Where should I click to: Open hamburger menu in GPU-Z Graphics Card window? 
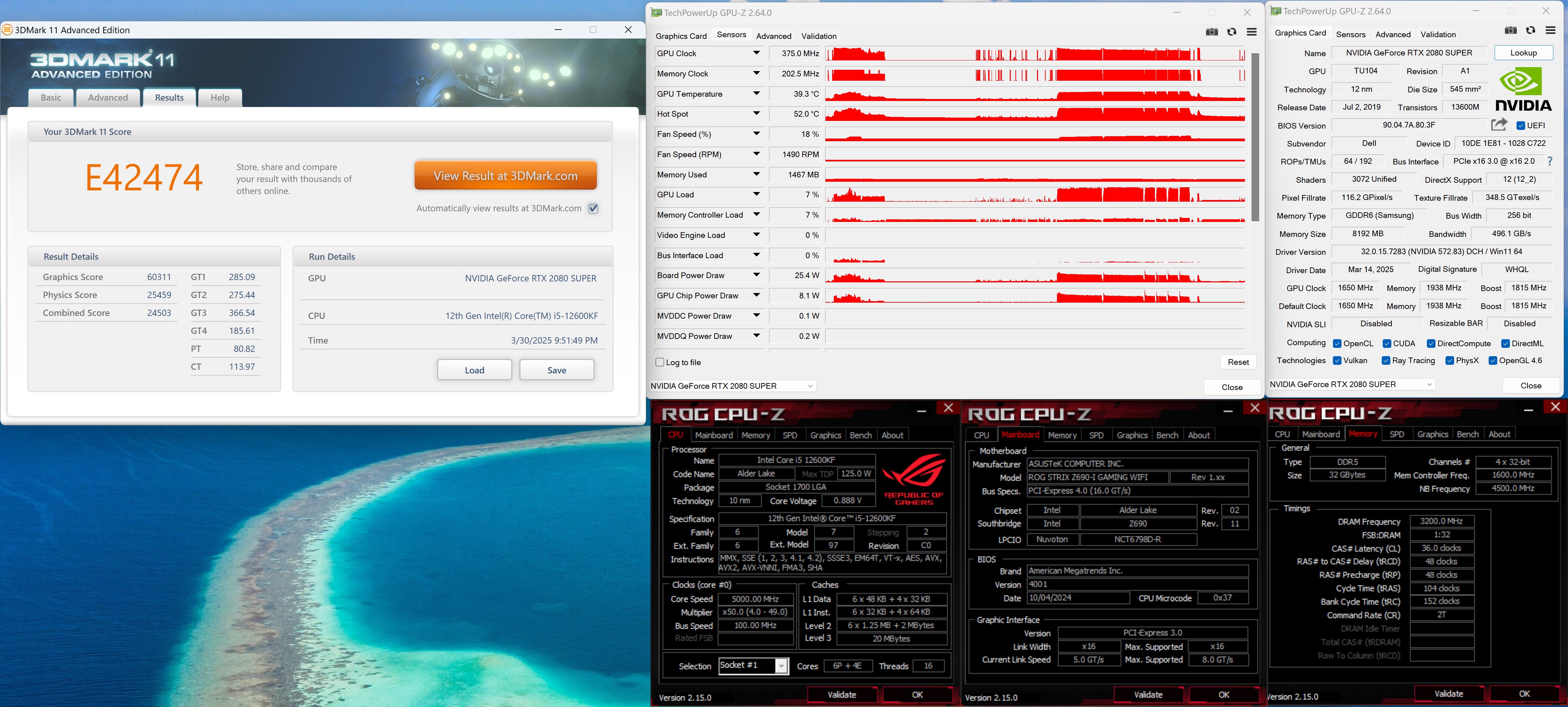[x=1550, y=31]
